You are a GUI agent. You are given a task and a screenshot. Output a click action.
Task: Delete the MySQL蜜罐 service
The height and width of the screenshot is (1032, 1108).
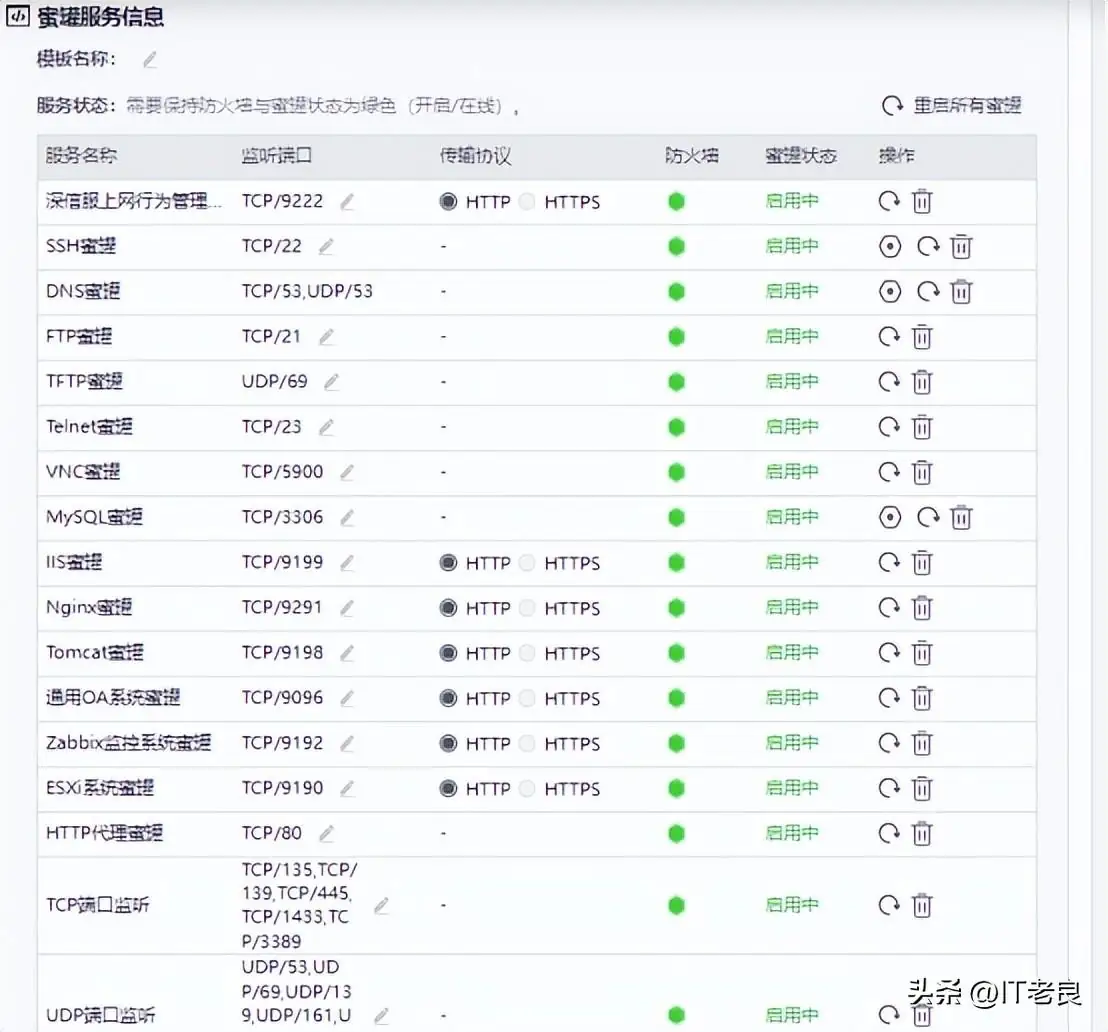click(x=961, y=517)
